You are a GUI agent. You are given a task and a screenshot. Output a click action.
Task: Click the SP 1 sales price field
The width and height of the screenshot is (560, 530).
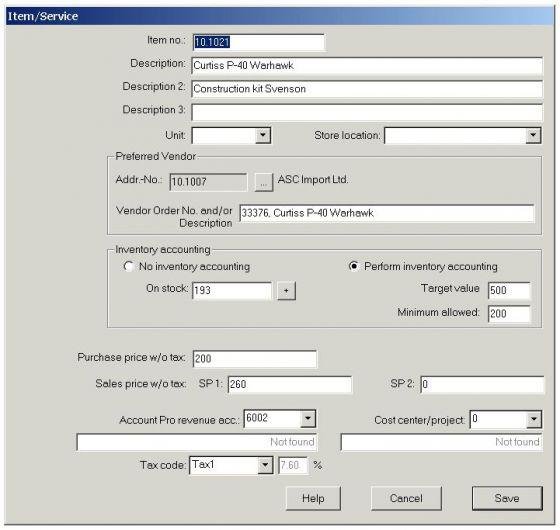290,385
